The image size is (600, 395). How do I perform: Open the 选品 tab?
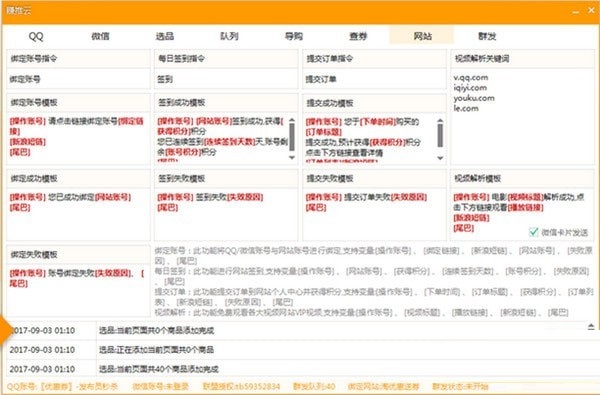click(x=165, y=36)
